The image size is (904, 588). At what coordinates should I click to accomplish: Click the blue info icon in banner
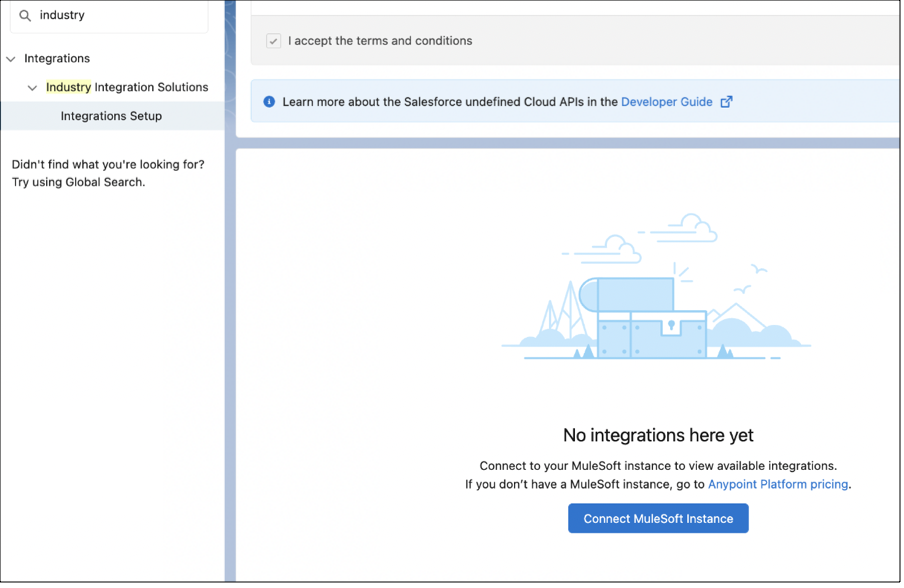coord(269,102)
